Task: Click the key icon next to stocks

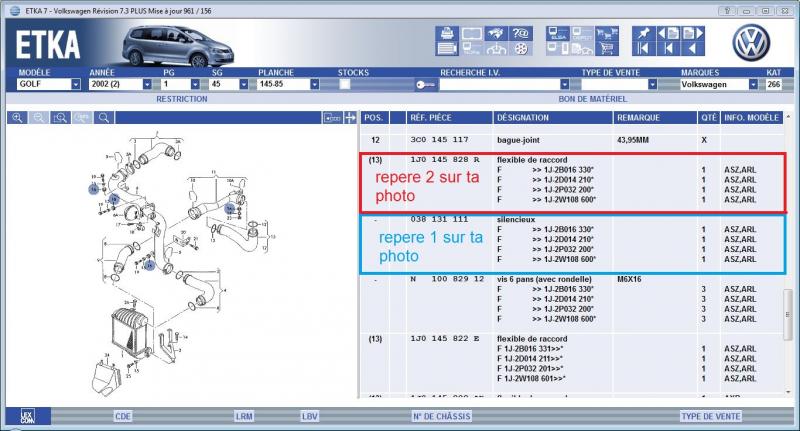Action: click(x=425, y=85)
